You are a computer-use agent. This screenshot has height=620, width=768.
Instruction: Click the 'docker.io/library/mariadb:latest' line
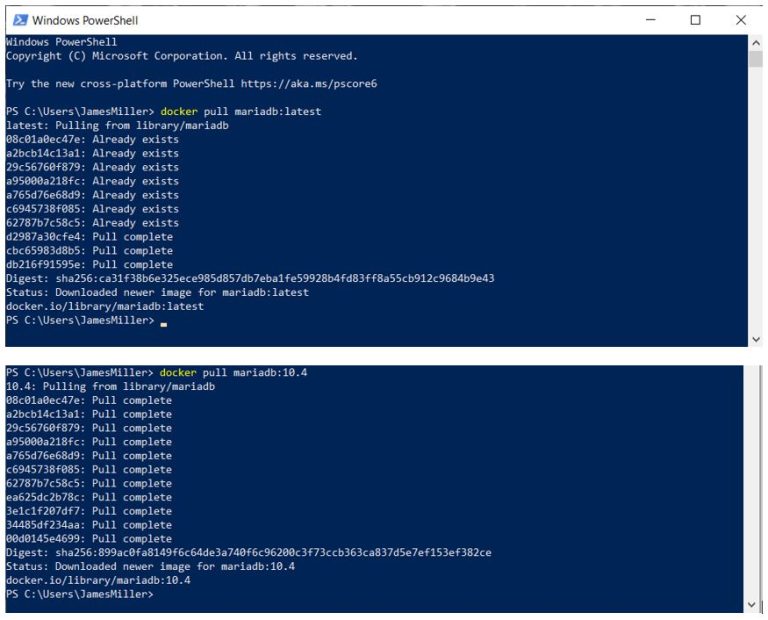click(x=104, y=307)
